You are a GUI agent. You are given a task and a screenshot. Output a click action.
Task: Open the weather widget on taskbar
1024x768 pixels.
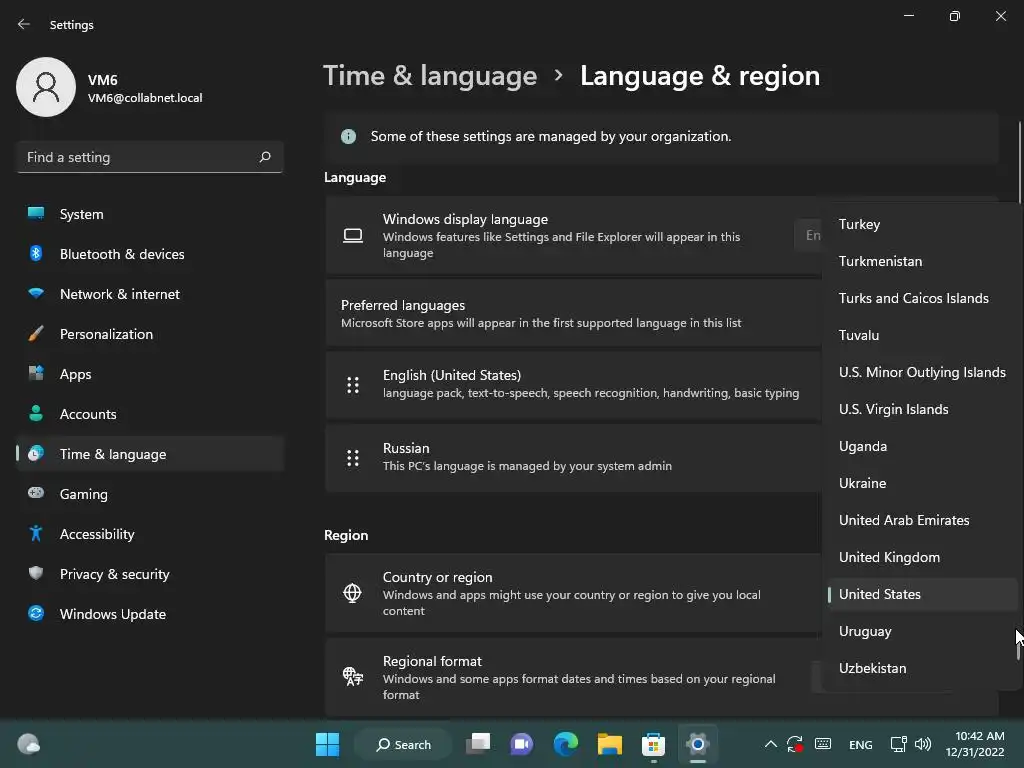pyautogui.click(x=29, y=744)
